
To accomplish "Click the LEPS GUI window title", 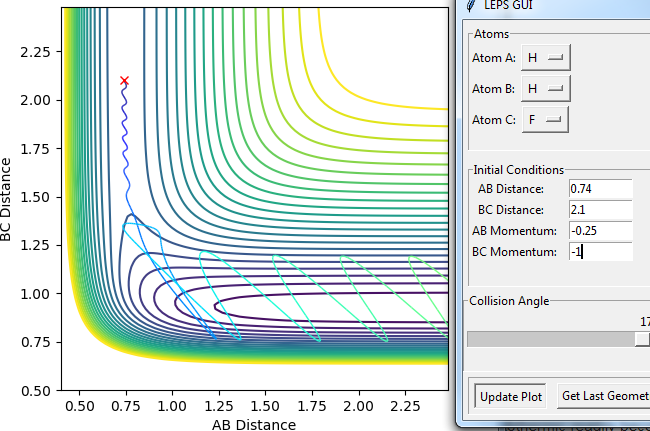I will pyautogui.click(x=508, y=5).
